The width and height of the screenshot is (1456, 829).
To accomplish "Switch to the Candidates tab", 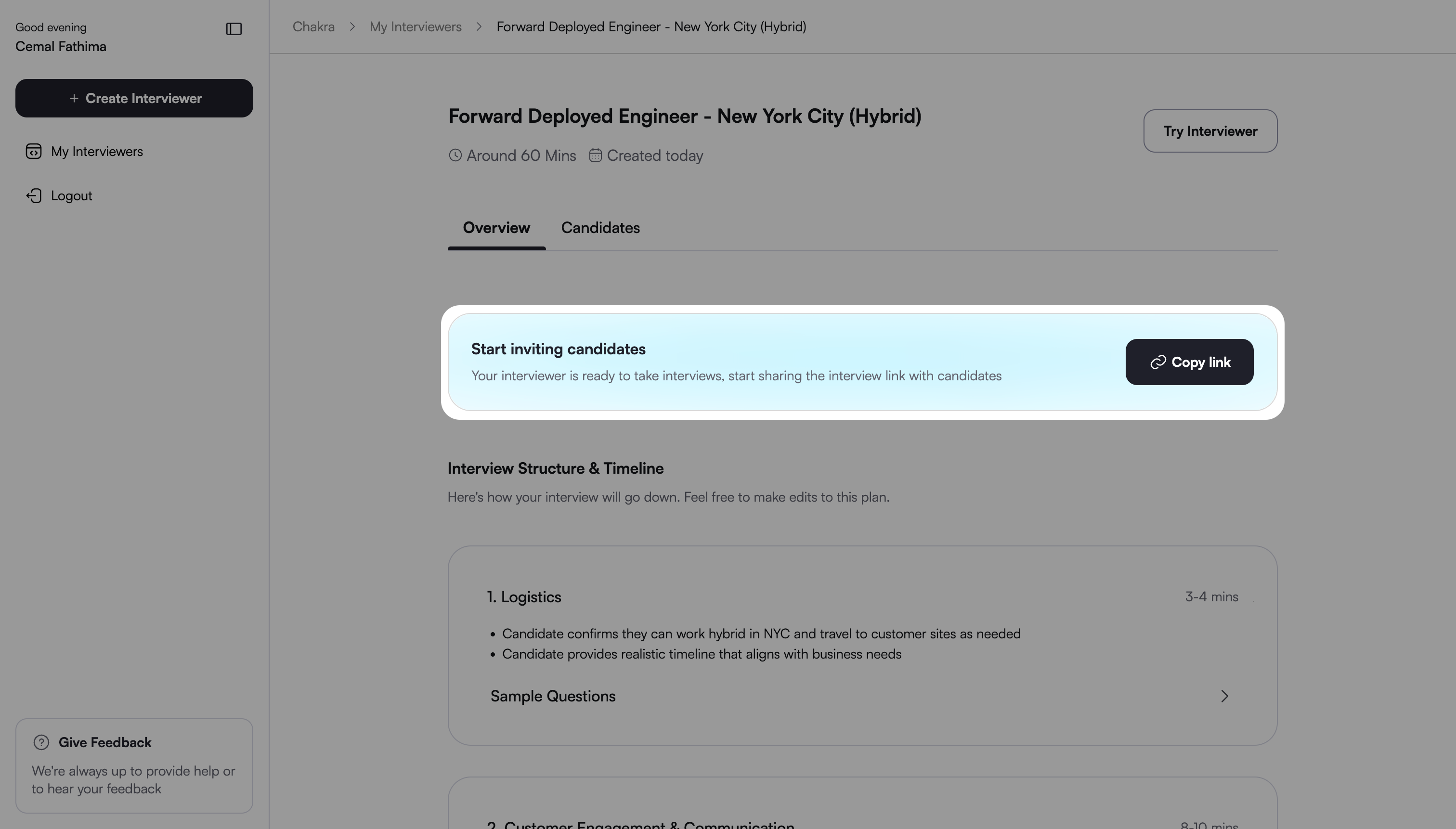I will pos(600,228).
